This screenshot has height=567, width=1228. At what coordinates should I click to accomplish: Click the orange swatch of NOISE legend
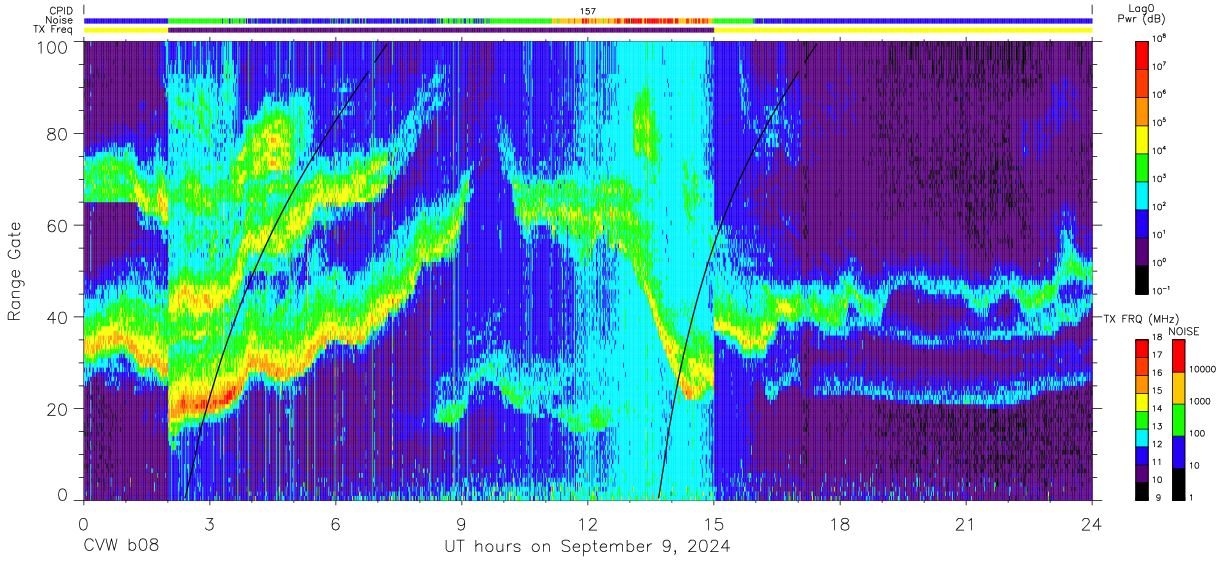tap(1177, 388)
